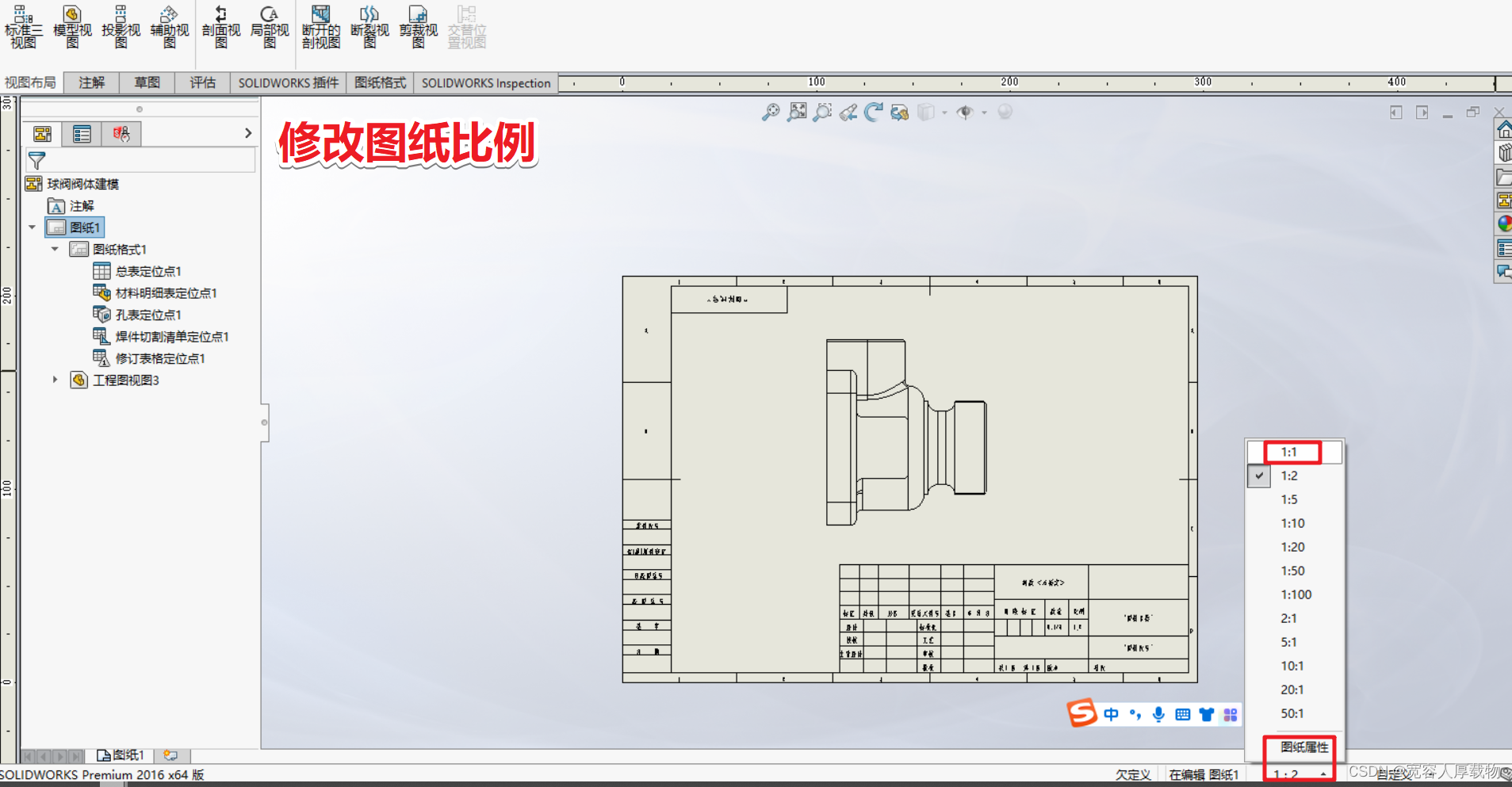Select the 总表定位点1 tree item
Screen dimensions: 1512x787
pos(137,271)
